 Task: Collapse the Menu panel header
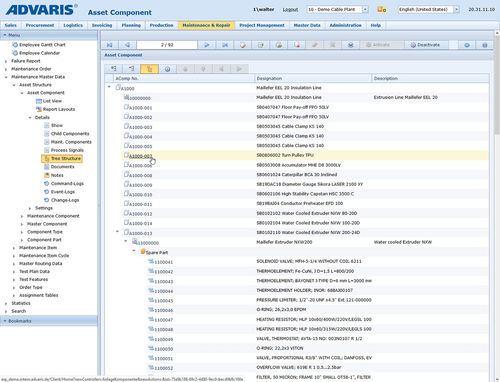49,35
